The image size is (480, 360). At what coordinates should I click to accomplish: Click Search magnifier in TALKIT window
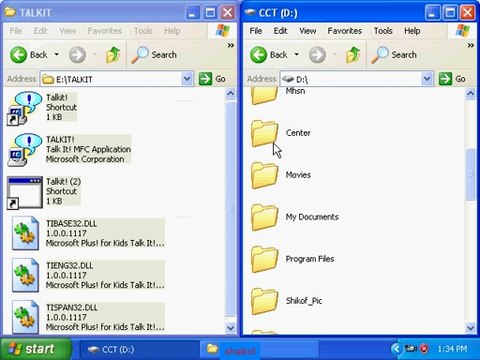click(x=139, y=55)
